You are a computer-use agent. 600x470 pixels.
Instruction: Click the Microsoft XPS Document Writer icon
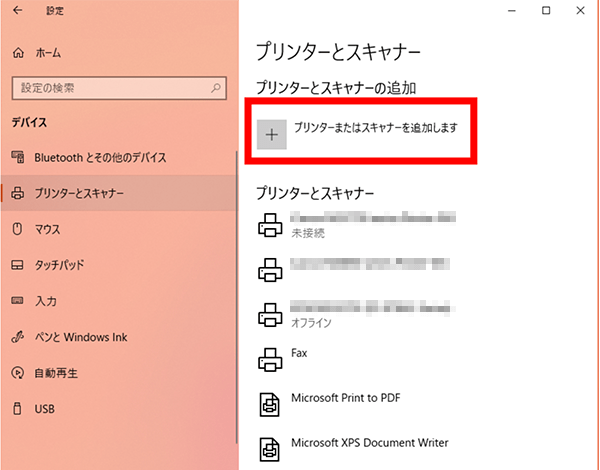(270, 449)
